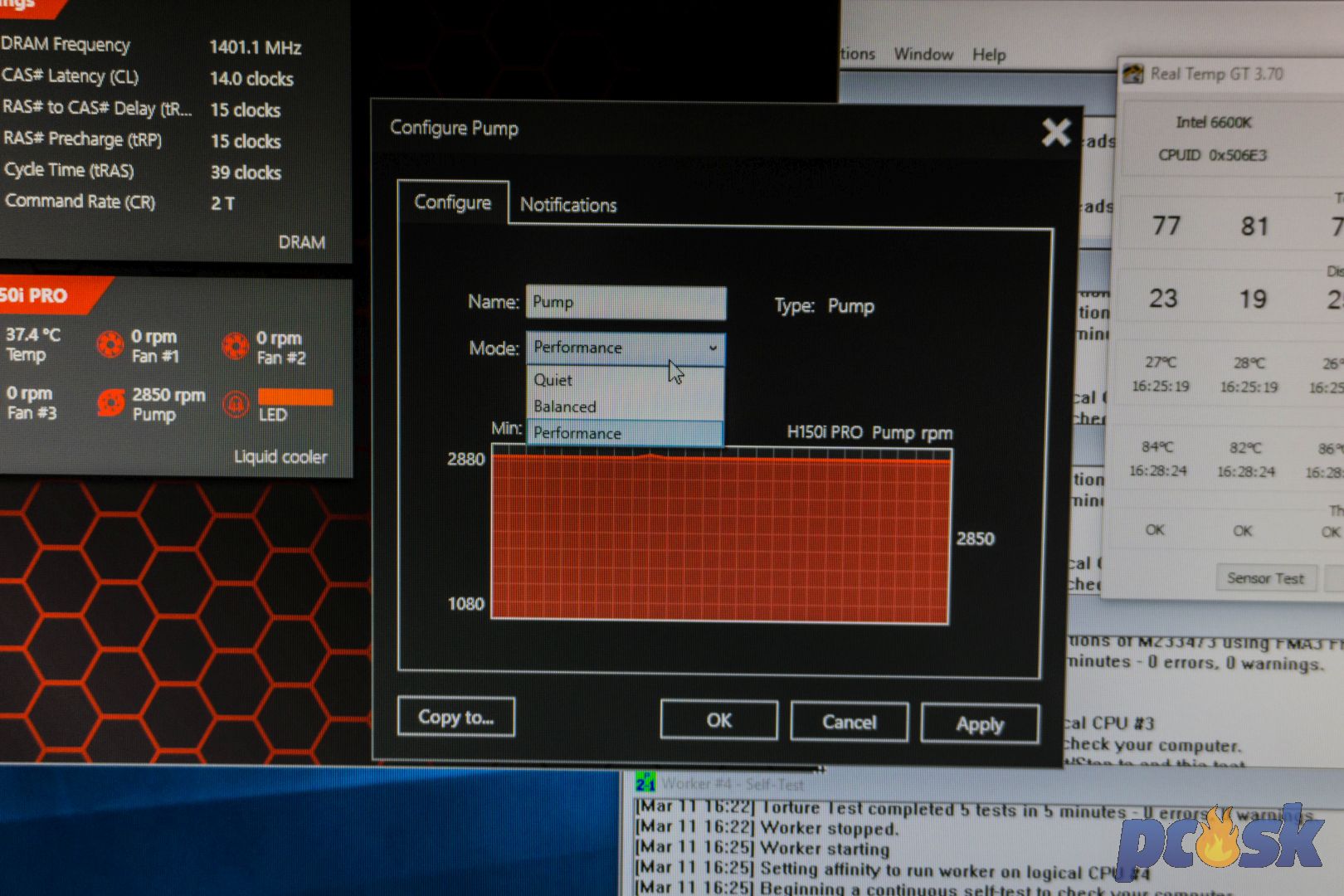Click the DRAM panel label
This screenshot has width=1344, height=896.
pyautogui.click(x=302, y=242)
